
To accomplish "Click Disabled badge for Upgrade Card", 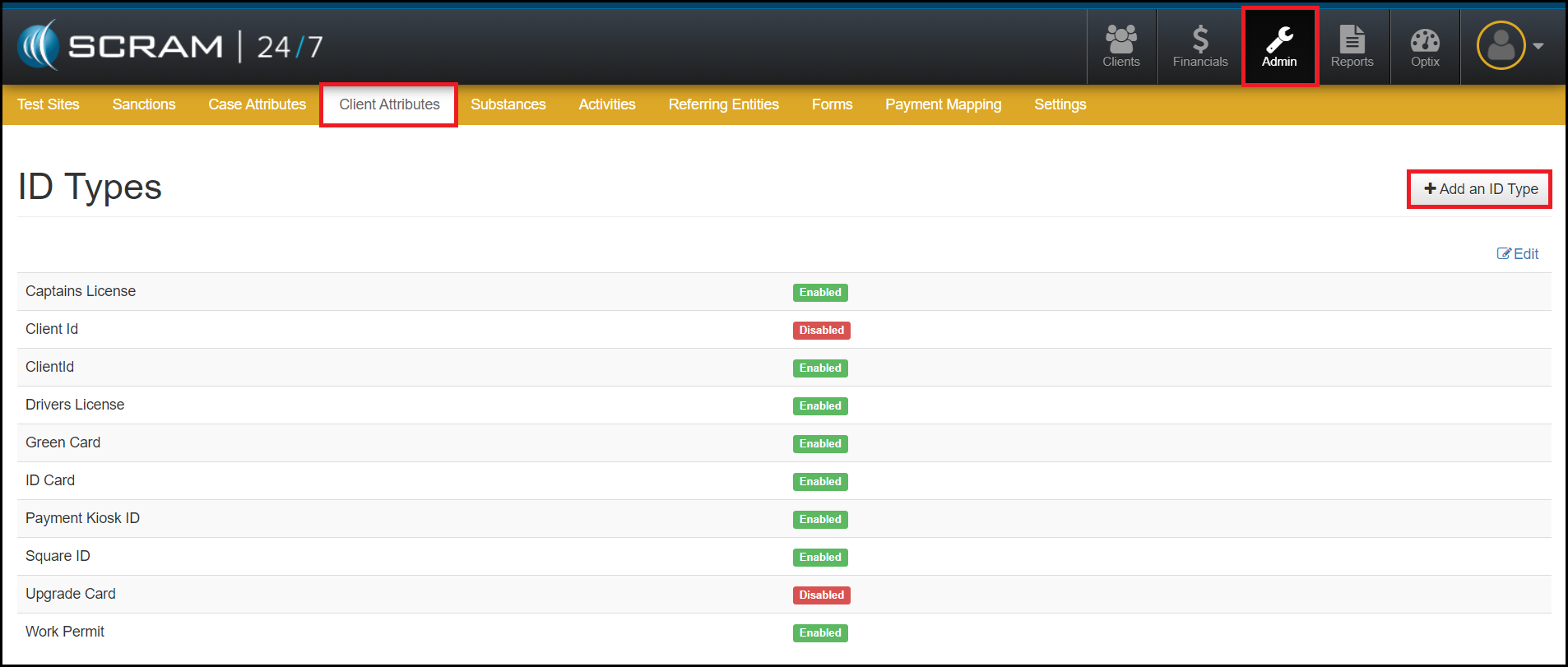I will tap(821, 595).
